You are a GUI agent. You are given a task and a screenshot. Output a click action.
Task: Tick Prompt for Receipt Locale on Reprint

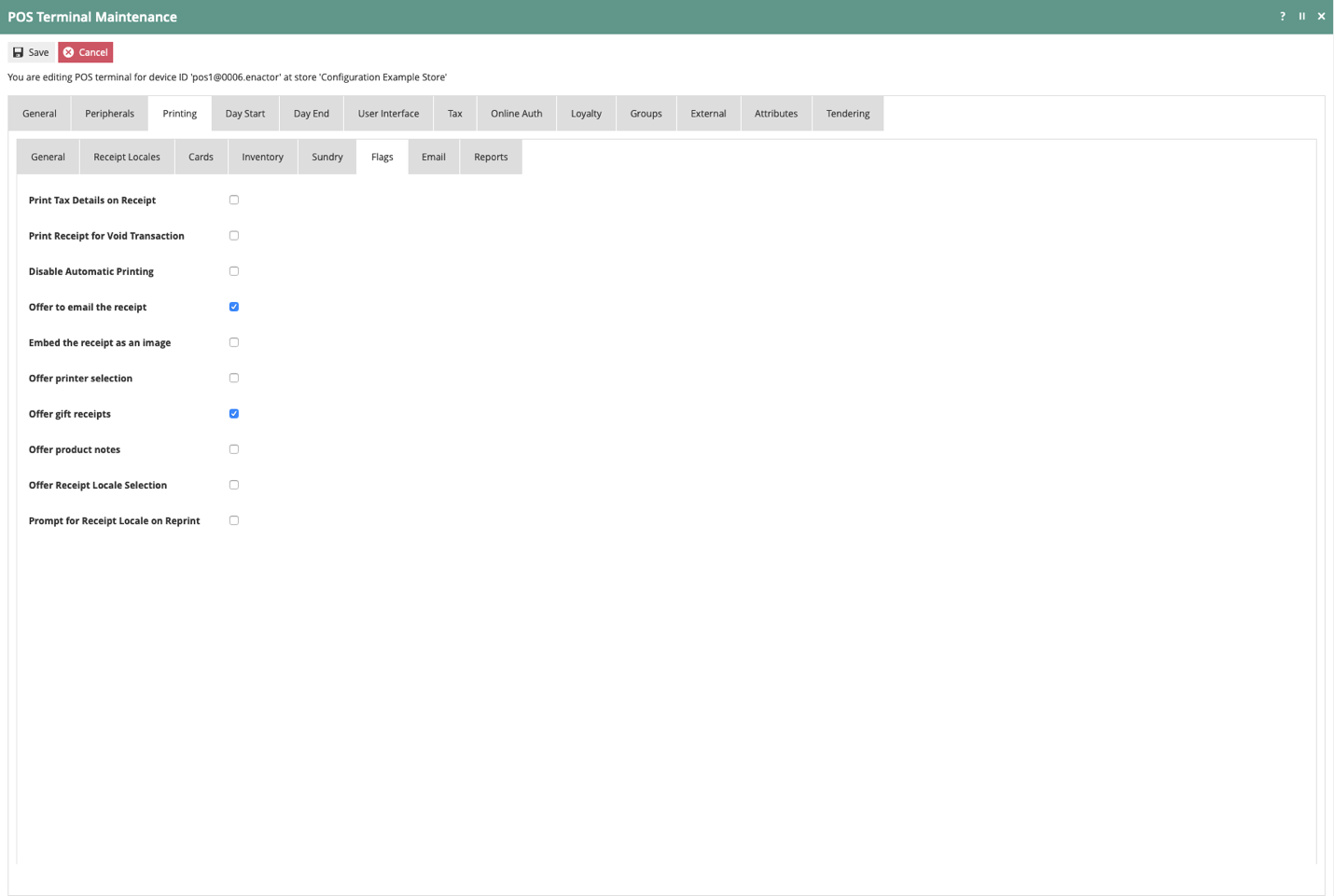pos(234,520)
